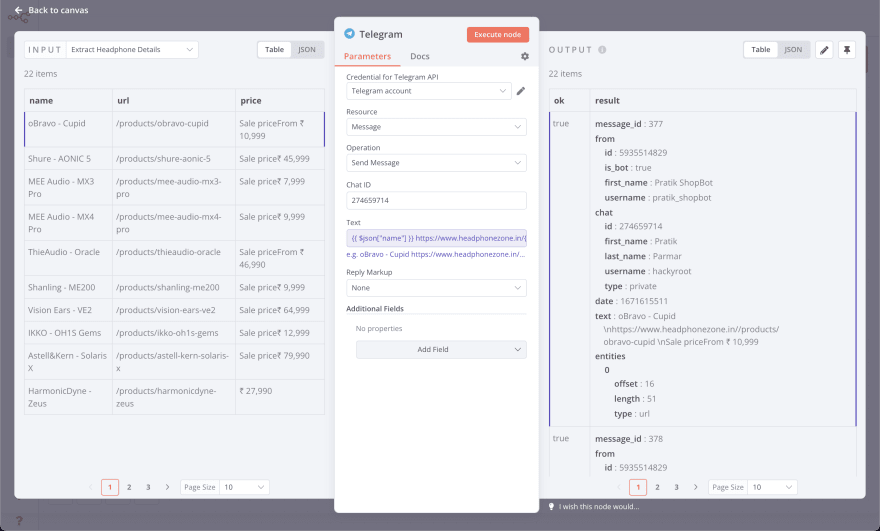The width and height of the screenshot is (880, 531).
Task: Select output page 1 button
Action: [638, 487]
